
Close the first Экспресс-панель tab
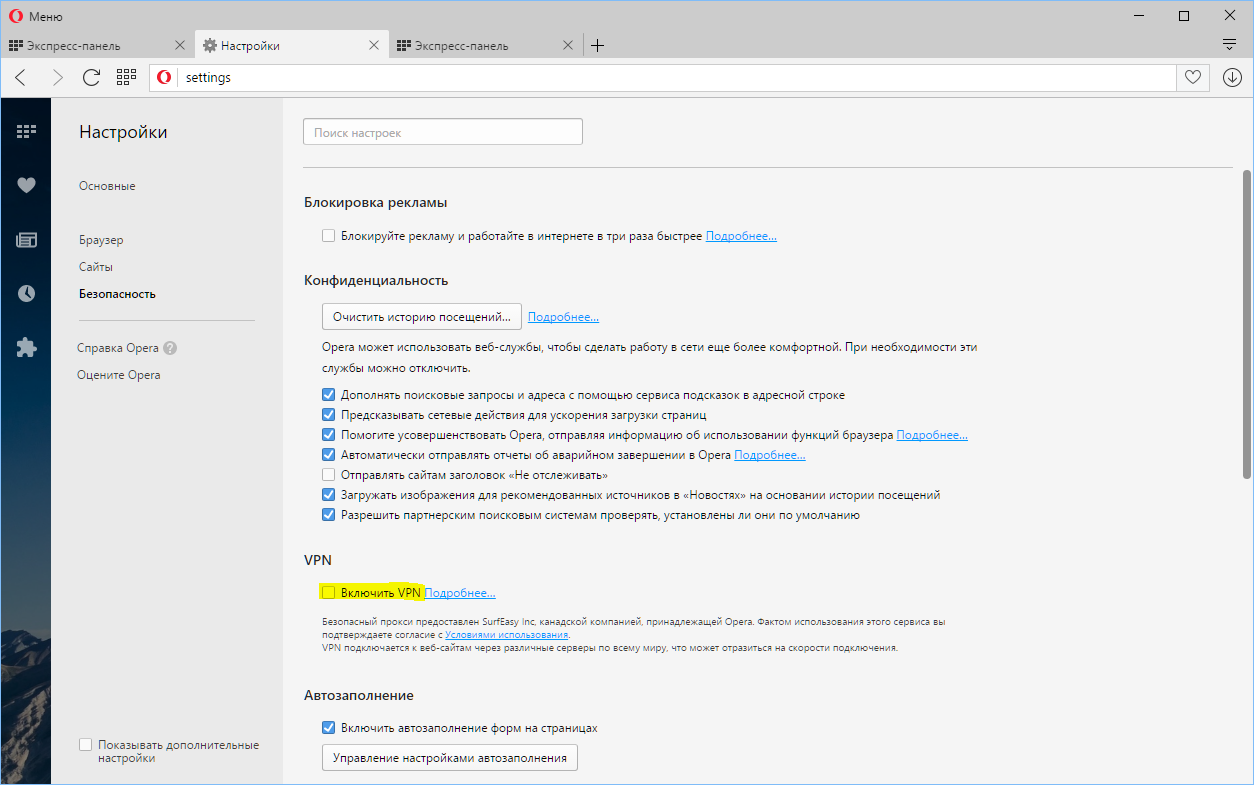click(x=180, y=45)
